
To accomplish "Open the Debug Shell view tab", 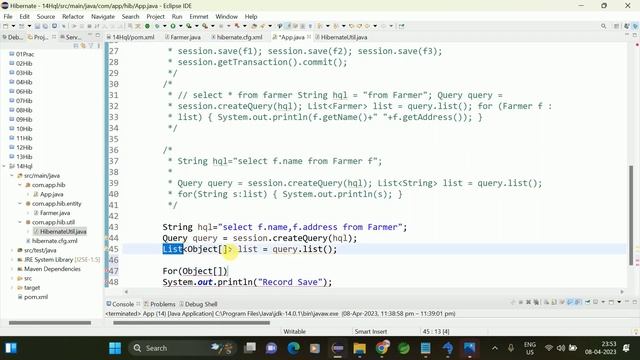I will click(x=198, y=304).
